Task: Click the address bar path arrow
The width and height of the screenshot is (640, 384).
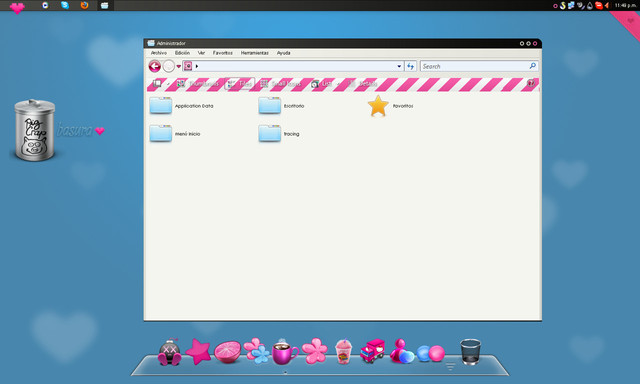Action: click(x=197, y=66)
